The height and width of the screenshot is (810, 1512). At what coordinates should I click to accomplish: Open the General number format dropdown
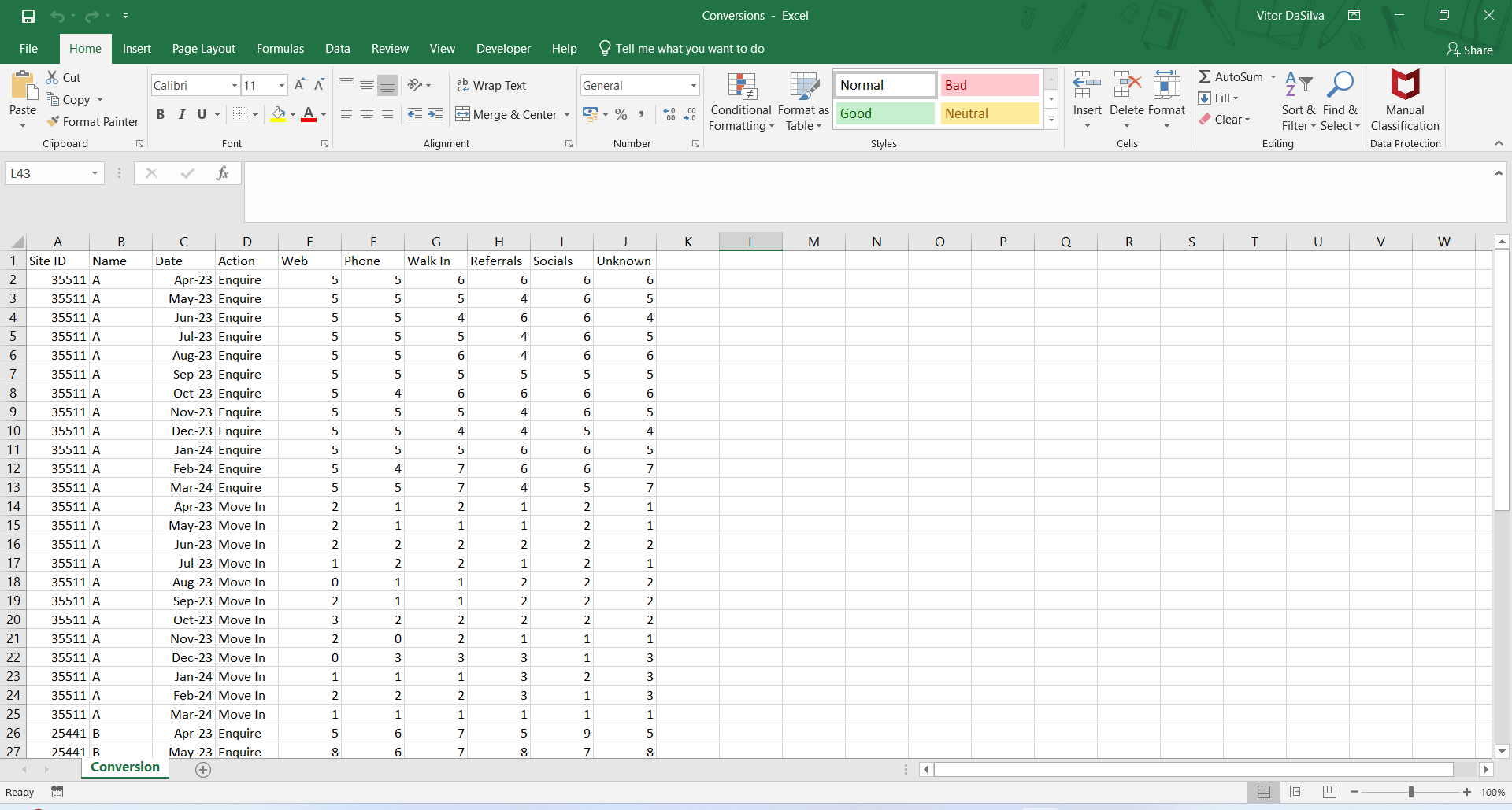pyautogui.click(x=693, y=85)
